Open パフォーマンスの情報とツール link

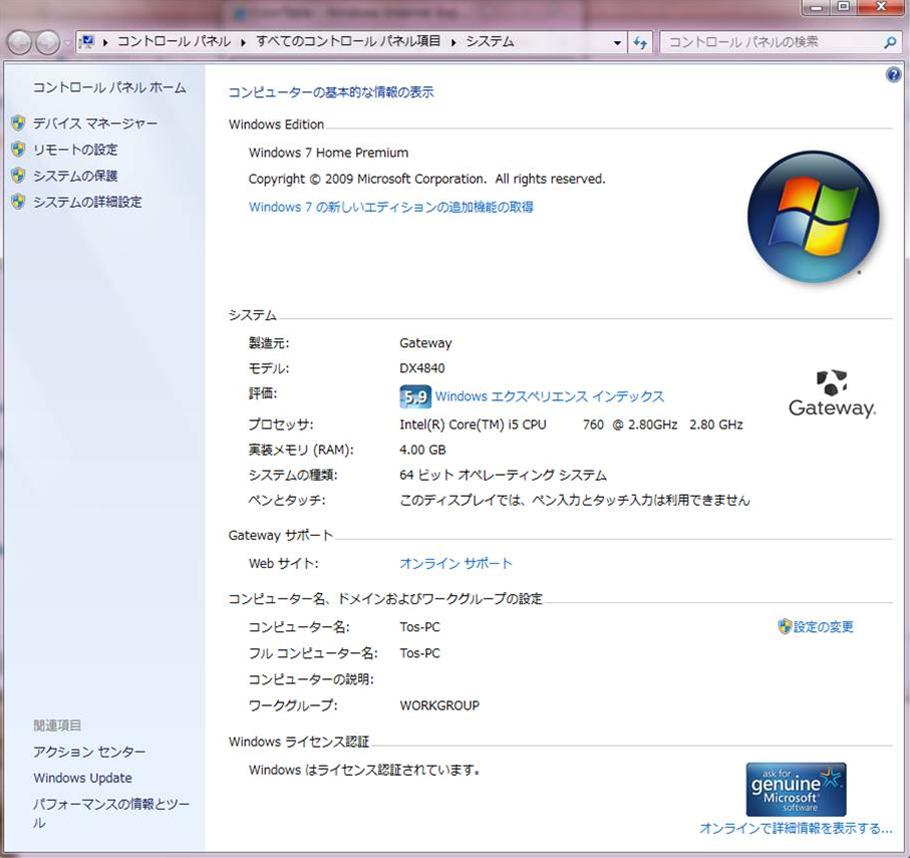111,813
